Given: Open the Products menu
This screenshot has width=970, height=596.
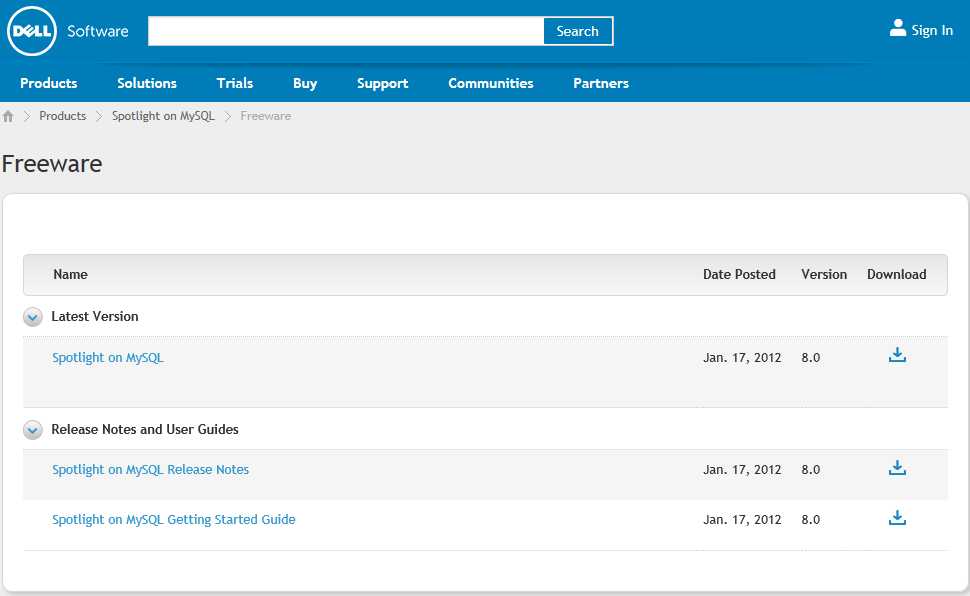Looking at the screenshot, I should coord(49,83).
